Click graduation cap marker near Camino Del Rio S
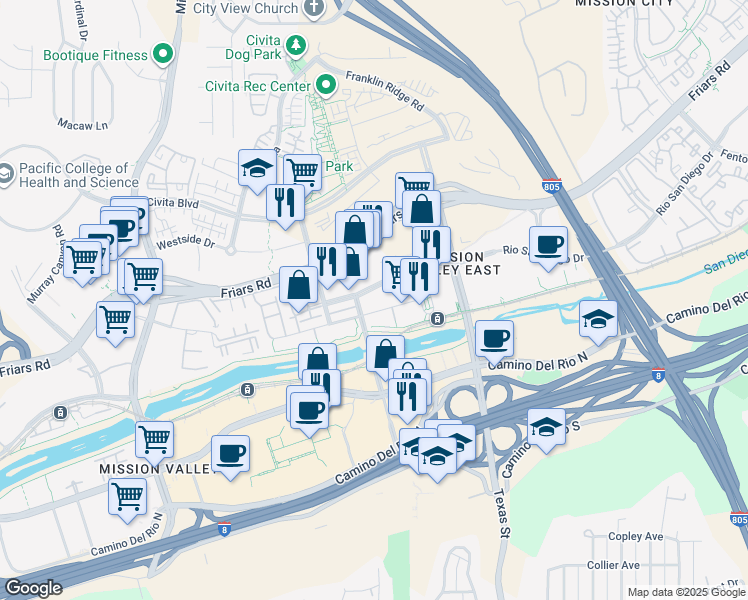748x600 pixels. pyautogui.click(x=547, y=430)
